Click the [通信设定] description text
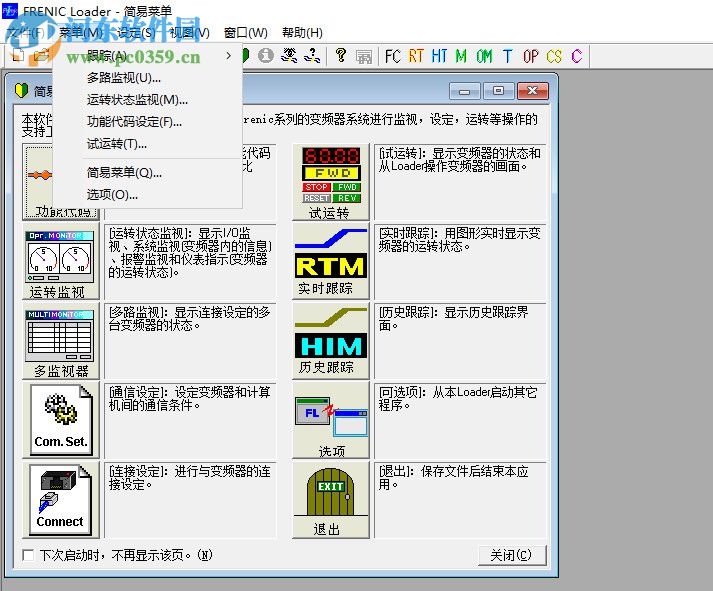This screenshot has height=591, width=713. (x=190, y=398)
